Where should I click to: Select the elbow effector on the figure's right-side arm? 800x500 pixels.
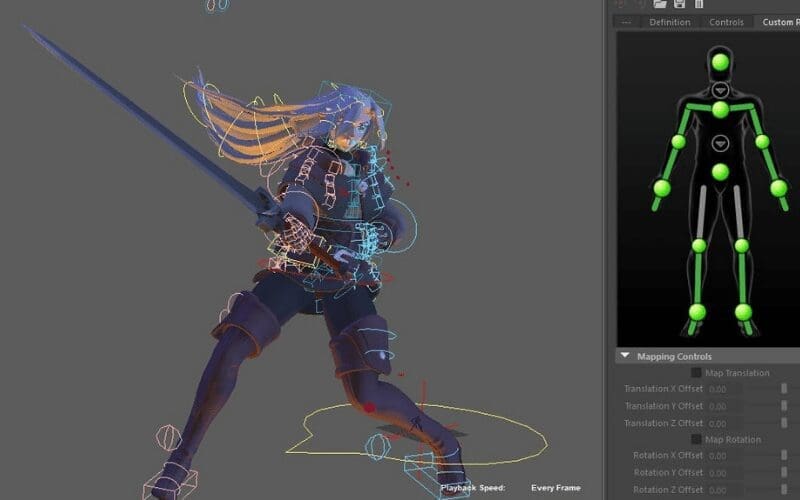762,141
